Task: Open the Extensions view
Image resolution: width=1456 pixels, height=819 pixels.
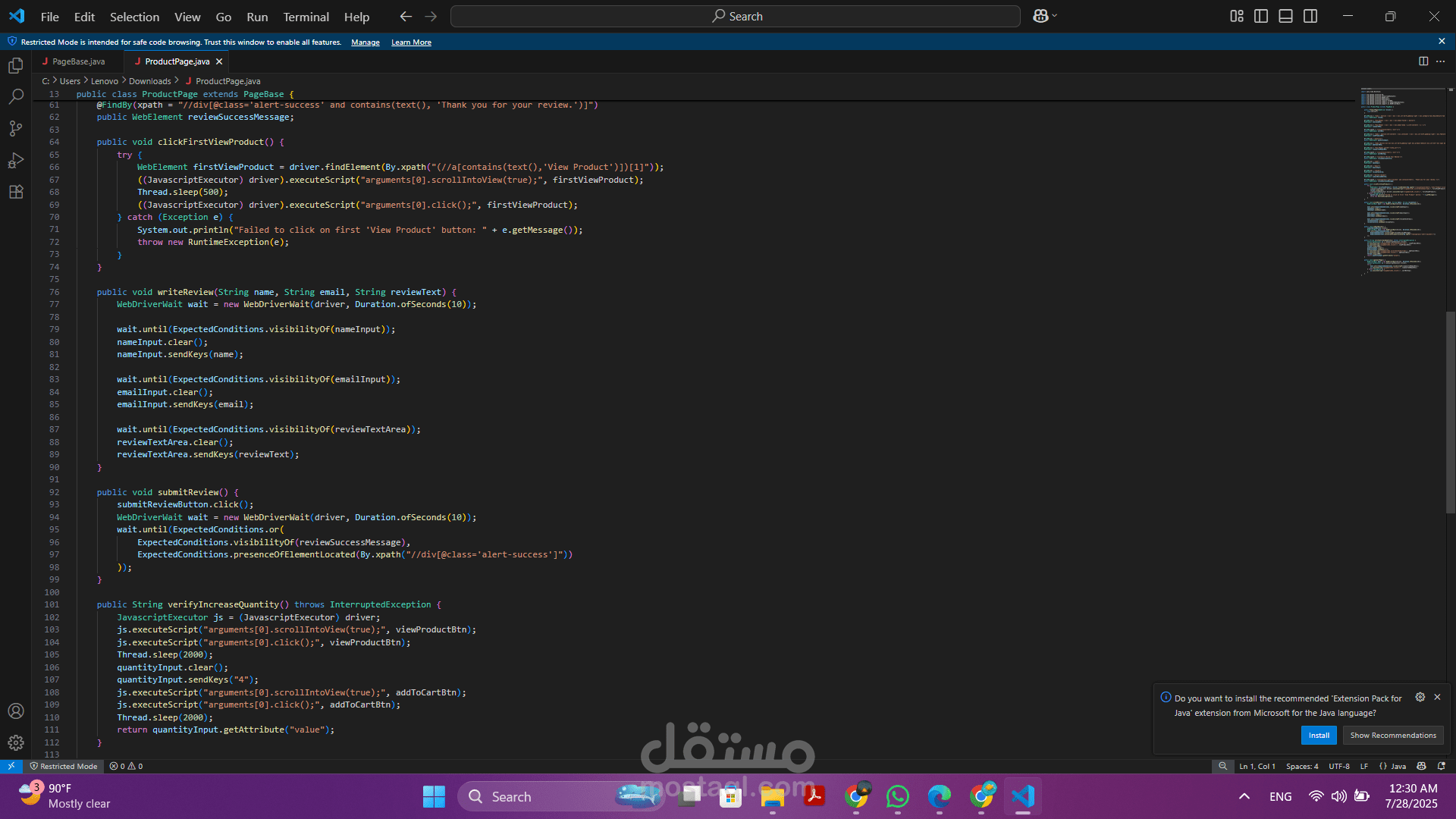Action: tap(16, 193)
